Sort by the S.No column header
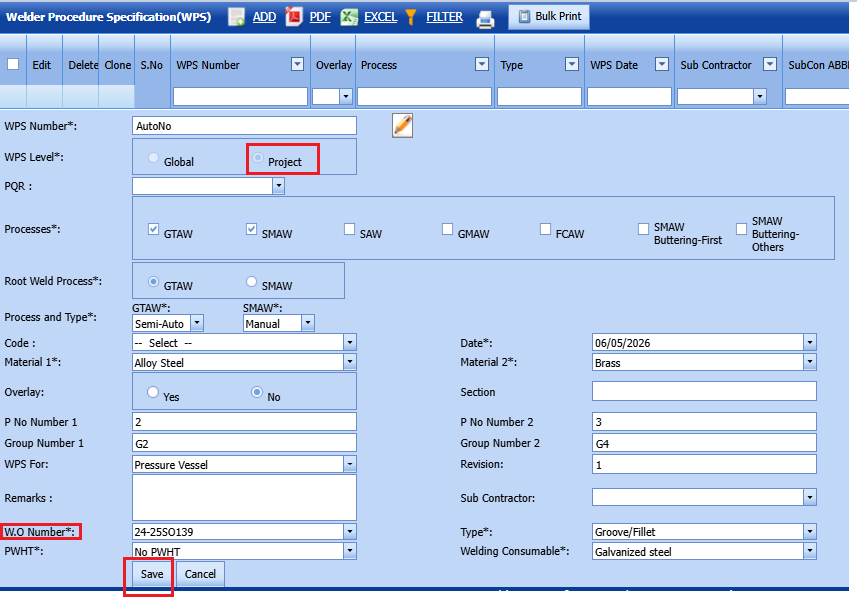 coord(152,65)
